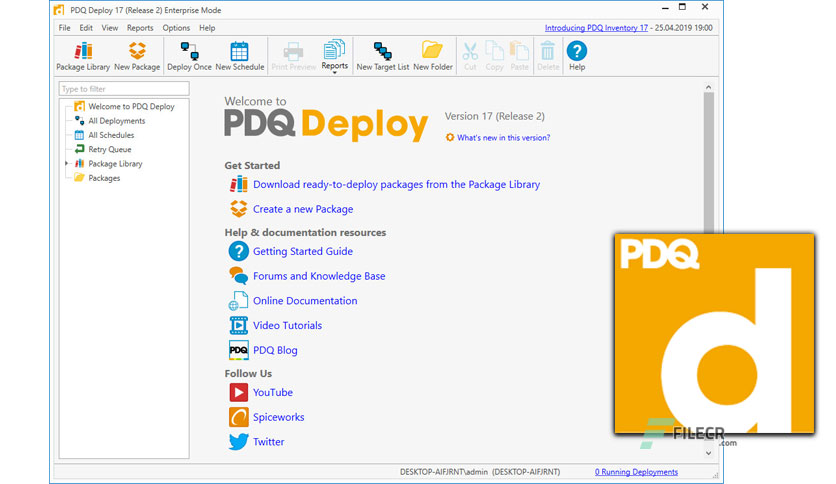Open the Reports menu in menu bar
The height and width of the screenshot is (484, 836).
click(140, 28)
